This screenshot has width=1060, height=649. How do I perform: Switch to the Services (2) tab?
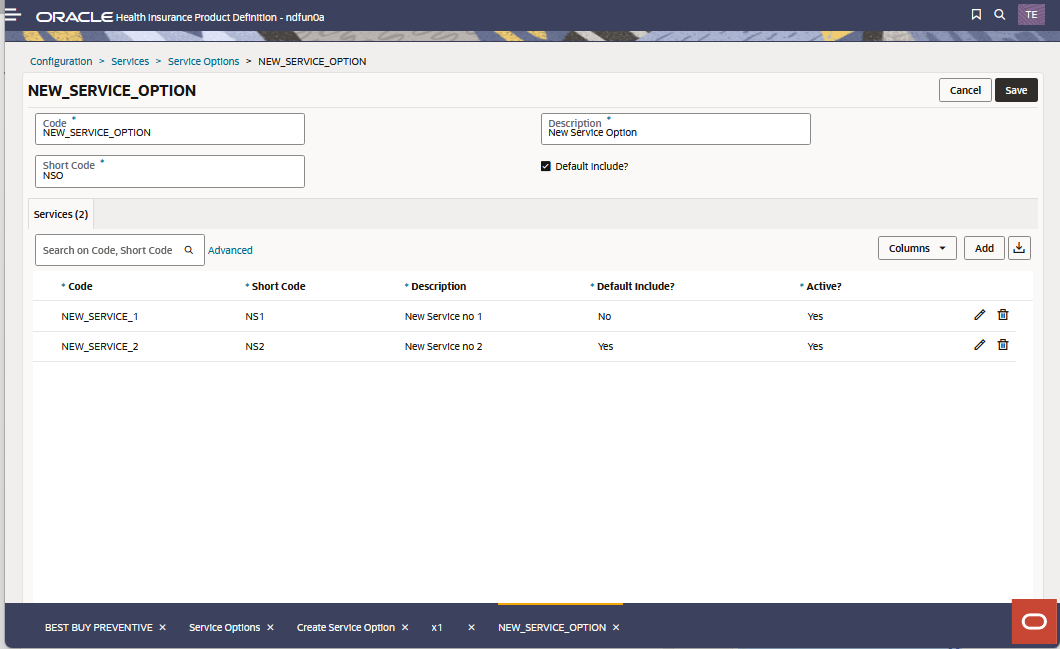[x=60, y=213]
